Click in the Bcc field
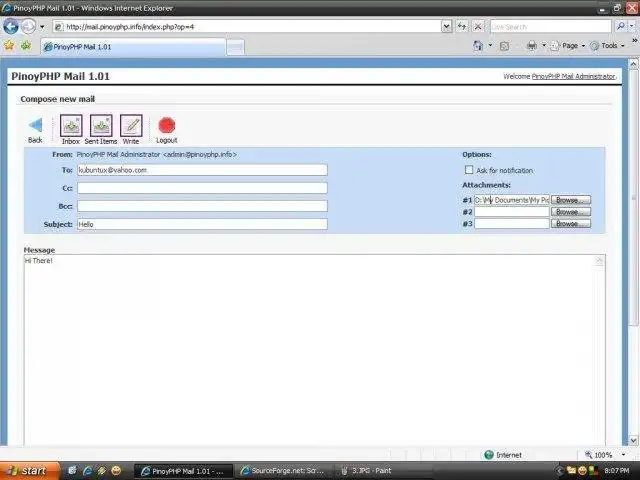 pos(202,206)
